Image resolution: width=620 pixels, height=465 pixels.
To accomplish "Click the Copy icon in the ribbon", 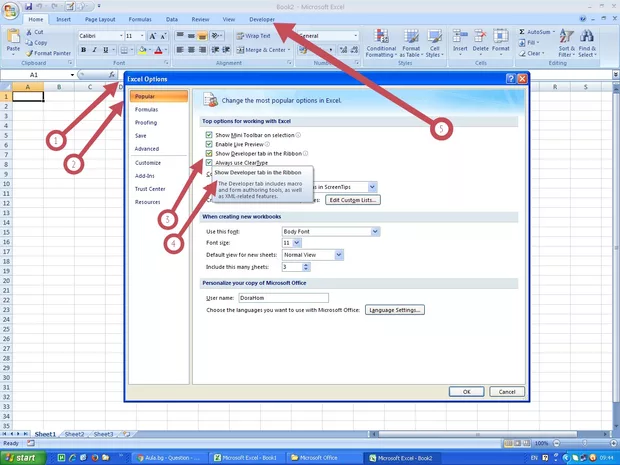I will 29,42.
